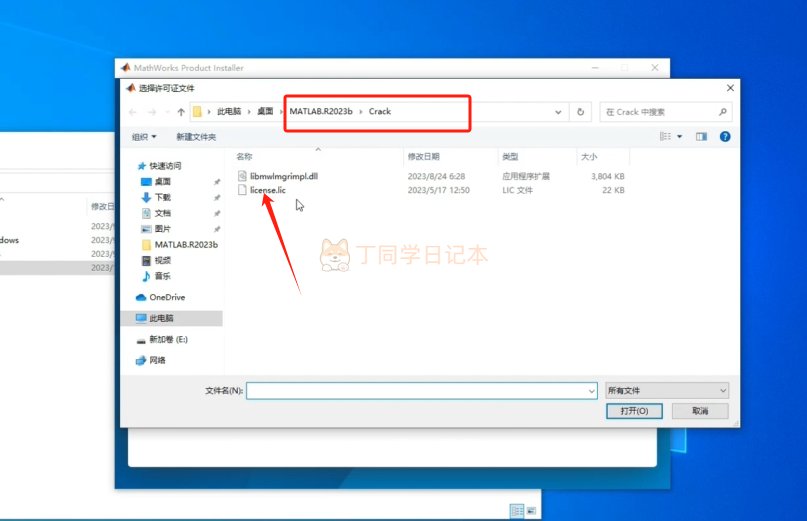Click the Crack breadcrumb segment

380,111
